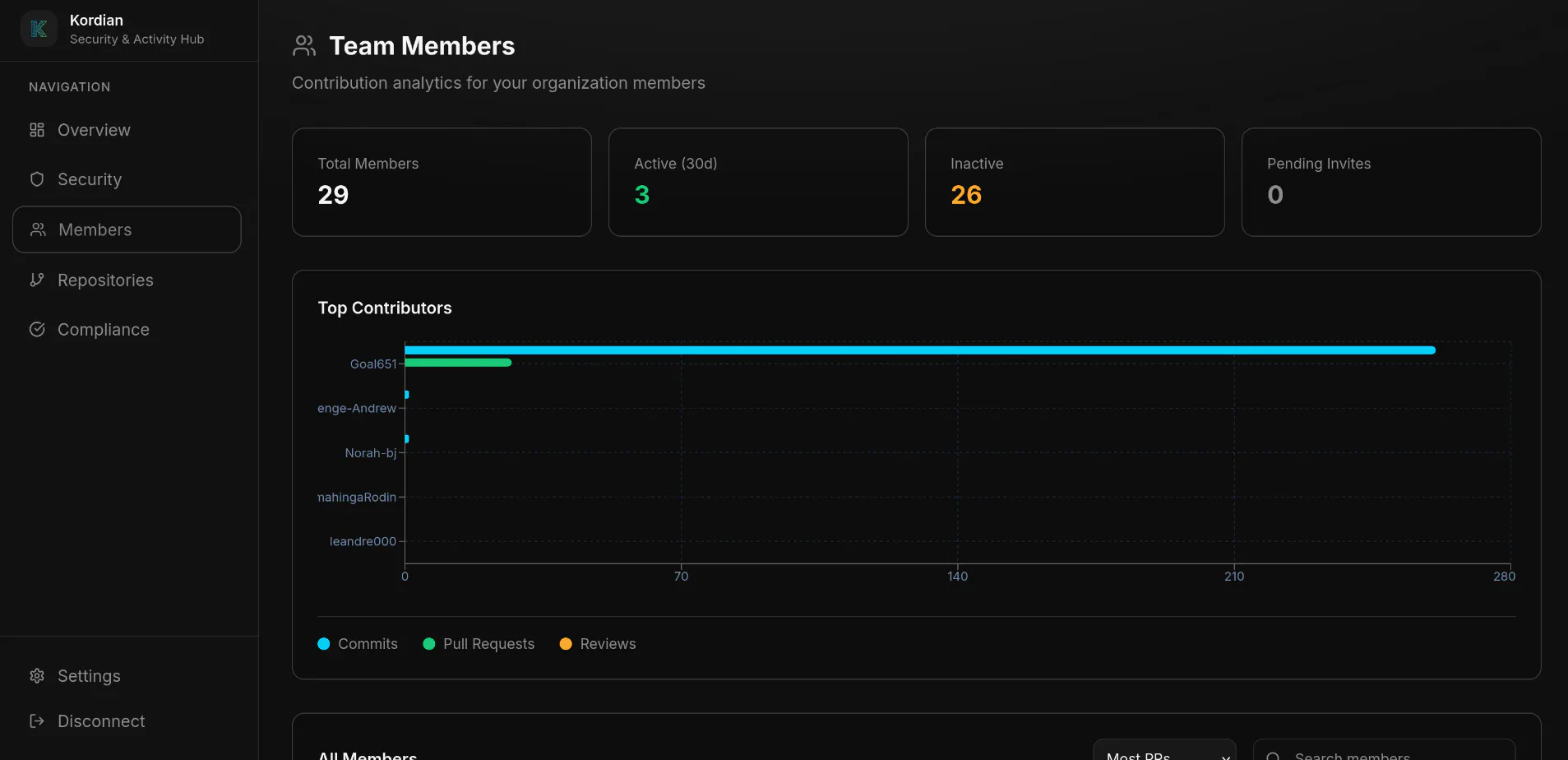1568x760 pixels.
Task: Click the 280 tick on chart axis
Action: pyautogui.click(x=1504, y=577)
